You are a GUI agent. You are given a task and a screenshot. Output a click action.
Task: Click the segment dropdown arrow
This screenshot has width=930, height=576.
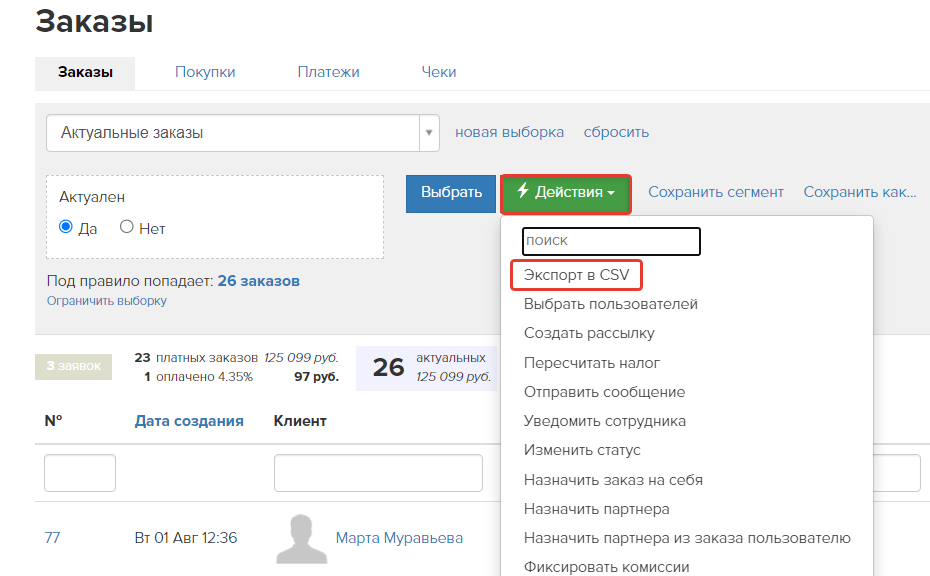click(x=429, y=133)
